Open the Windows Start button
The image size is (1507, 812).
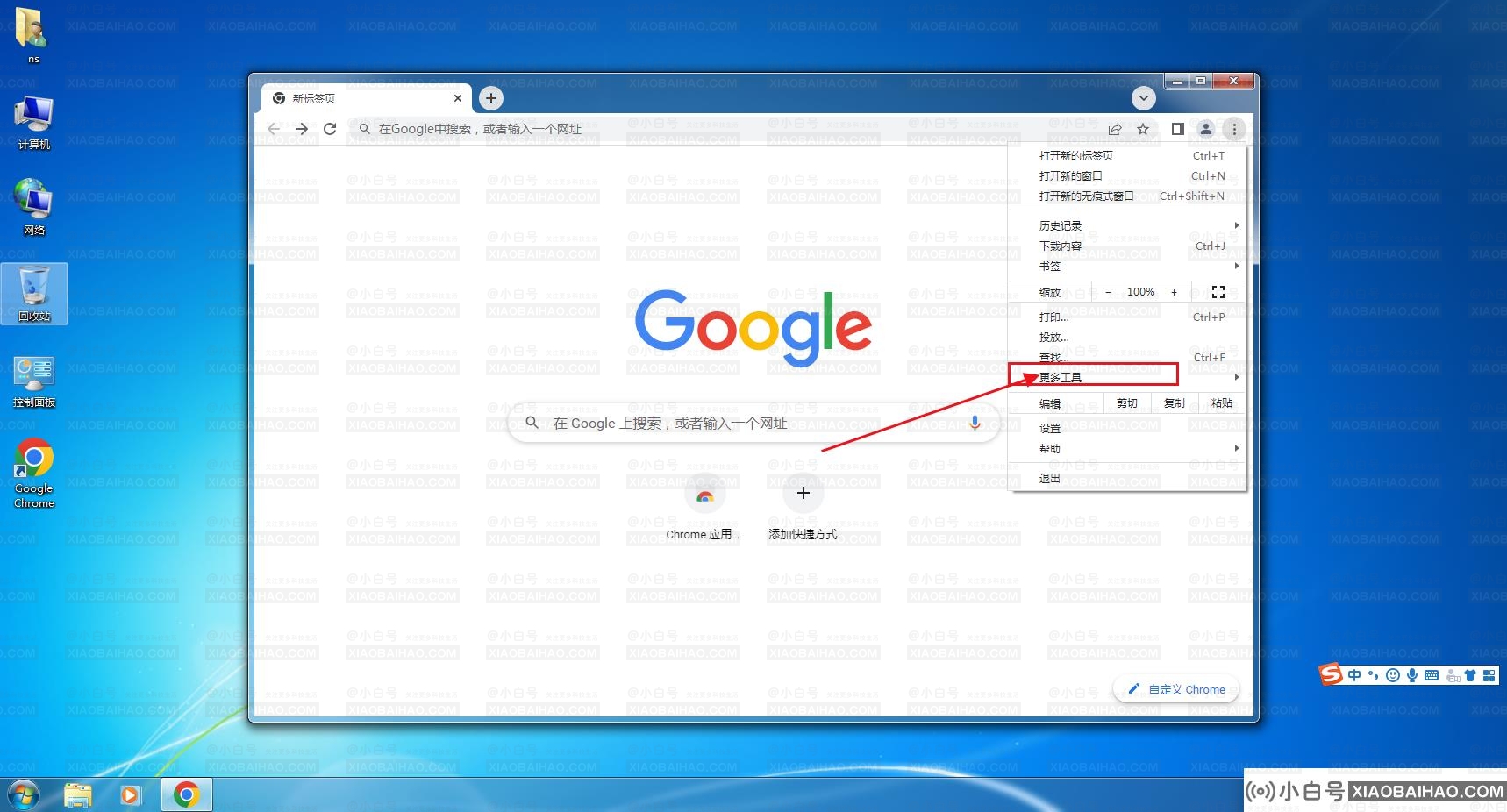(x=24, y=795)
